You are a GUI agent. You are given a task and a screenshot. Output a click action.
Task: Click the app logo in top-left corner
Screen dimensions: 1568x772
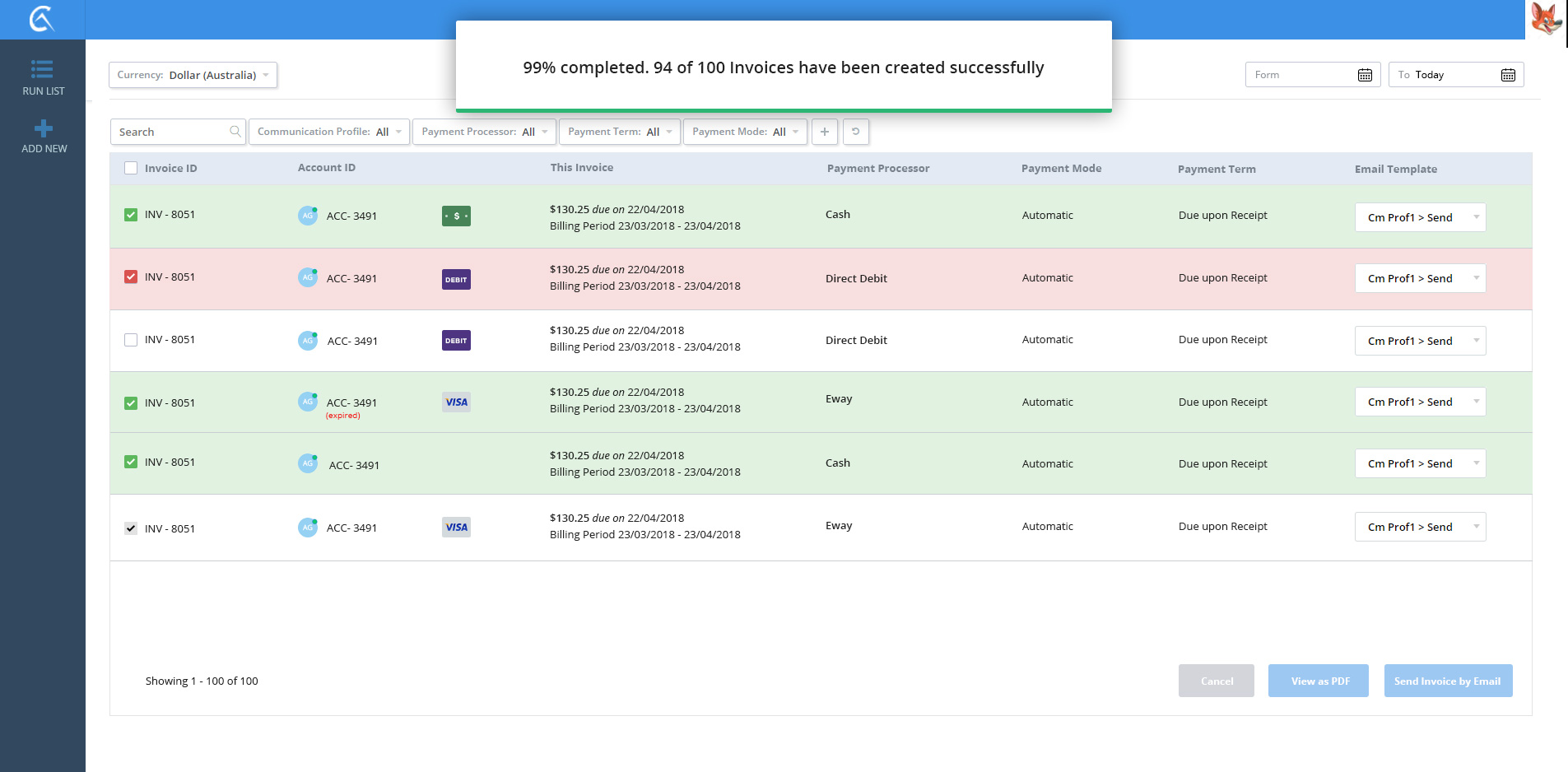tap(42, 19)
